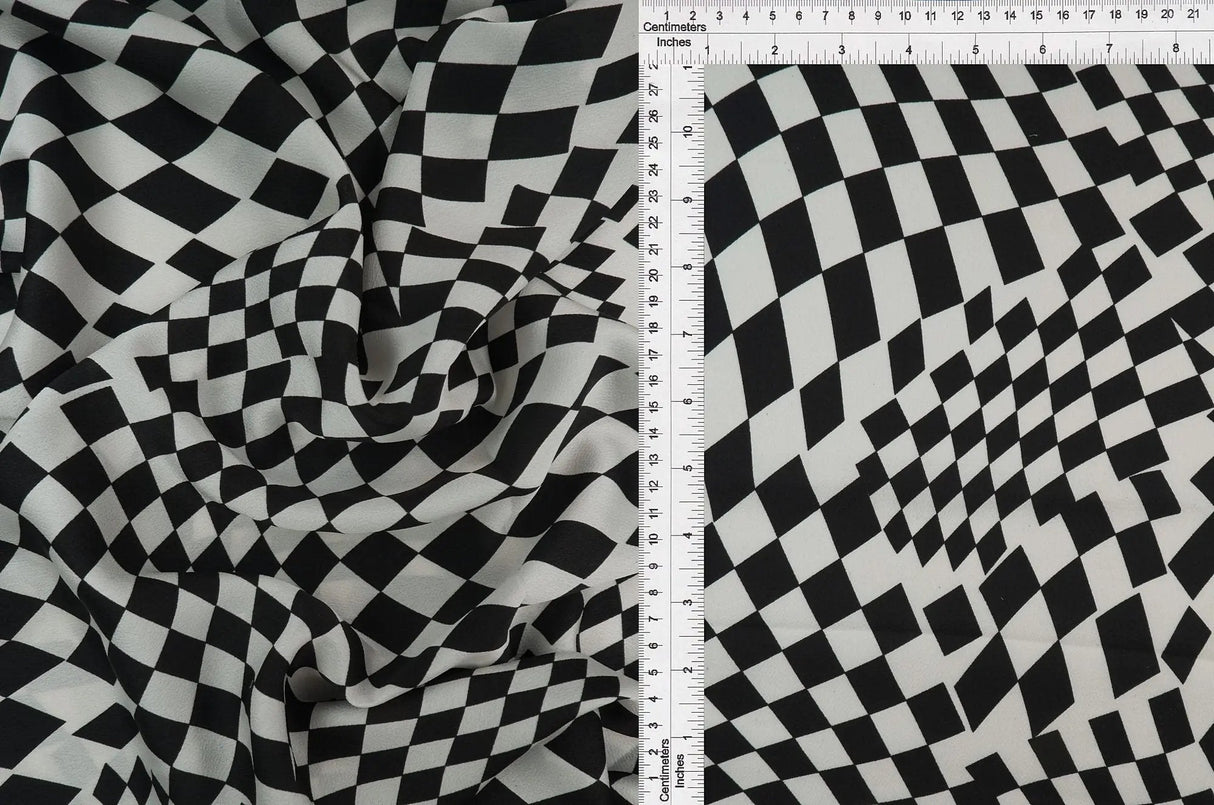This screenshot has height=805, width=1214.
Task: Click the Inches label on the top ruler
Action: point(673,42)
